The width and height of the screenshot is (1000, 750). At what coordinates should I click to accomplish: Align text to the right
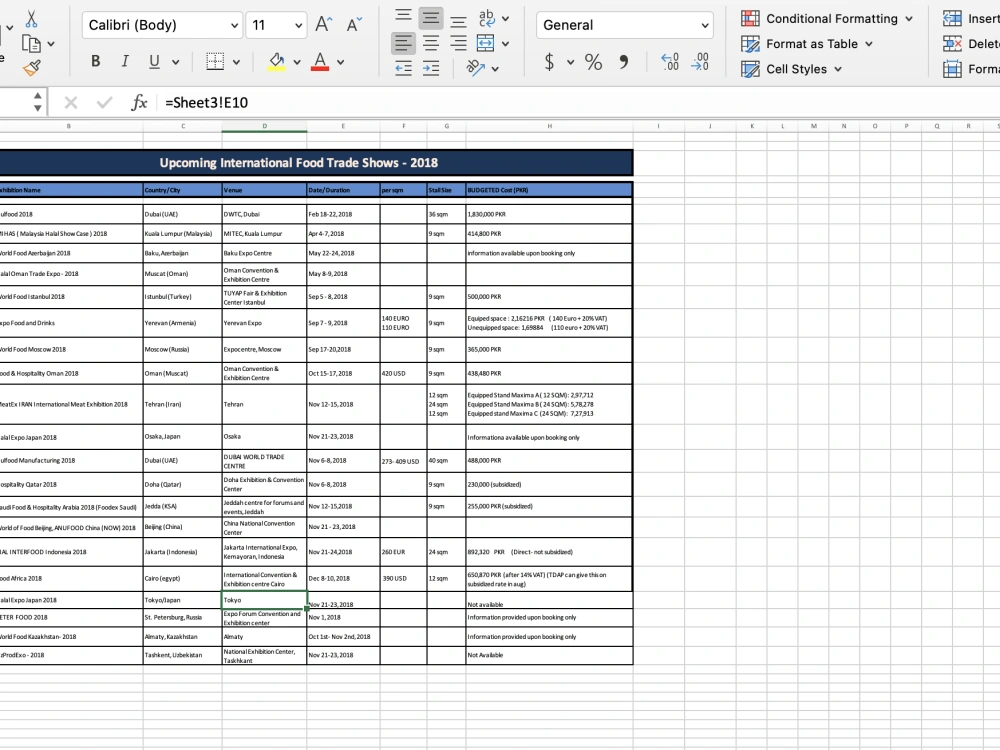tap(458, 43)
